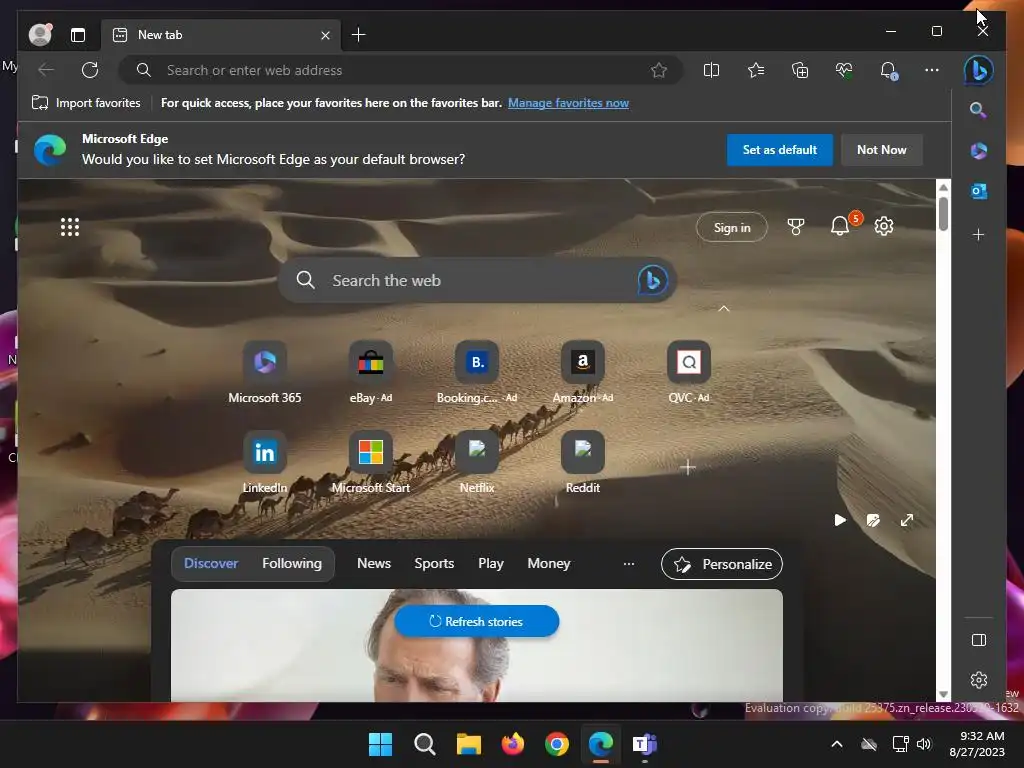Open the volume control in tray
The width and height of the screenshot is (1024, 768).
coord(923,744)
